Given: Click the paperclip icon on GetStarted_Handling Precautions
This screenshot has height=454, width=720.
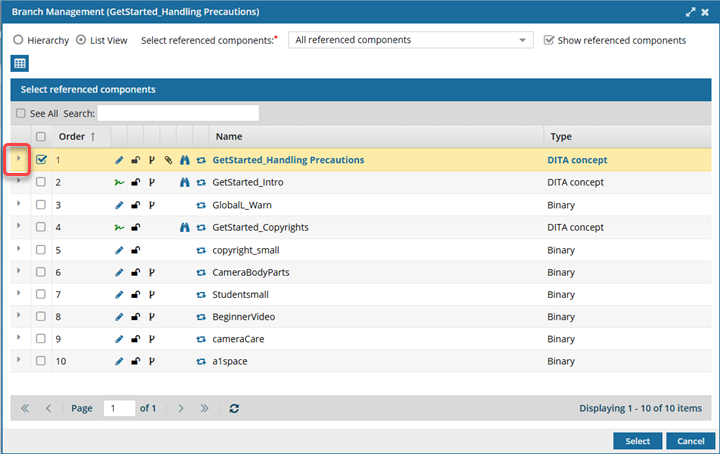Looking at the screenshot, I should tap(168, 160).
